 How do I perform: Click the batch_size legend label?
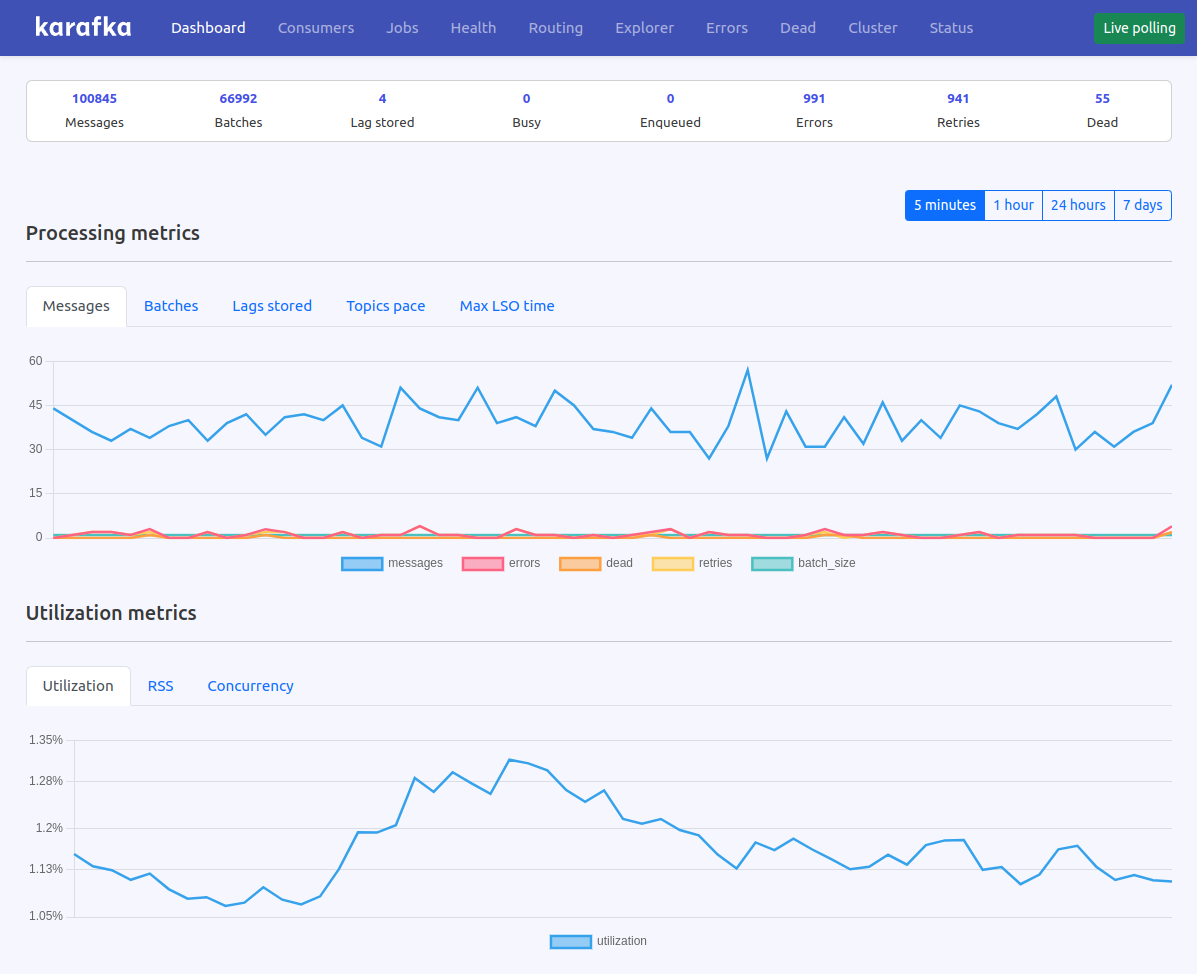pos(827,563)
